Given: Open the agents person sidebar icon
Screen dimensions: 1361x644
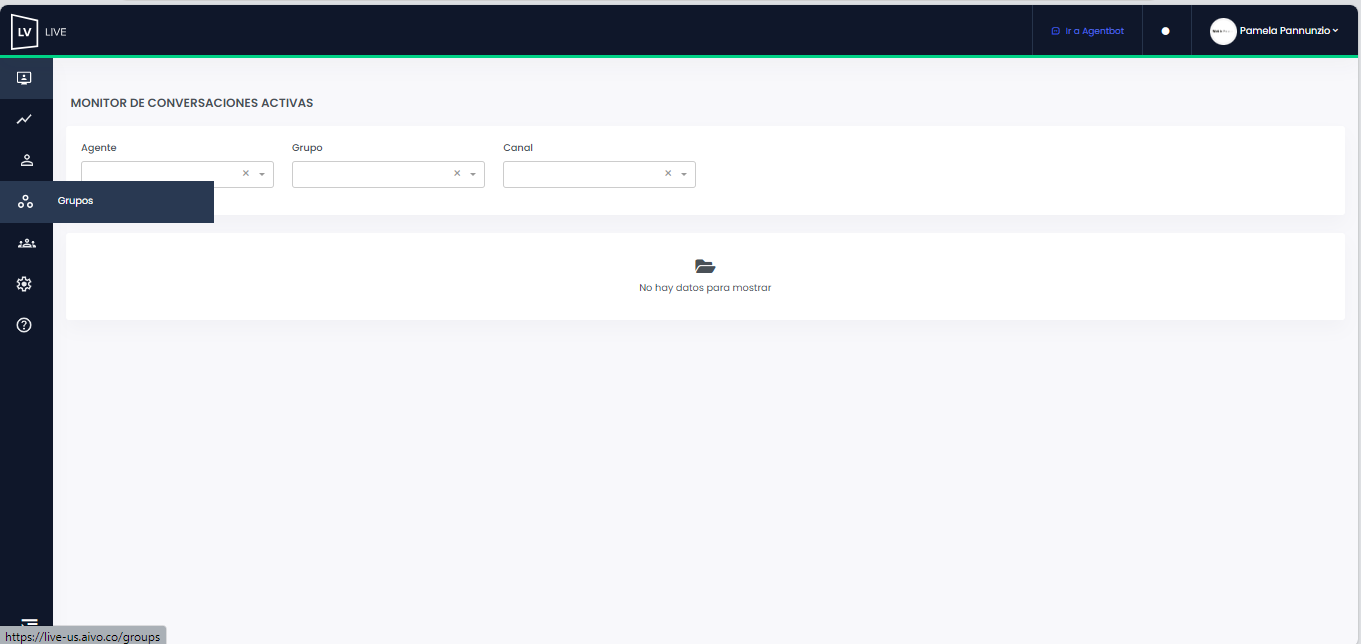Looking at the screenshot, I should pyautogui.click(x=26, y=160).
